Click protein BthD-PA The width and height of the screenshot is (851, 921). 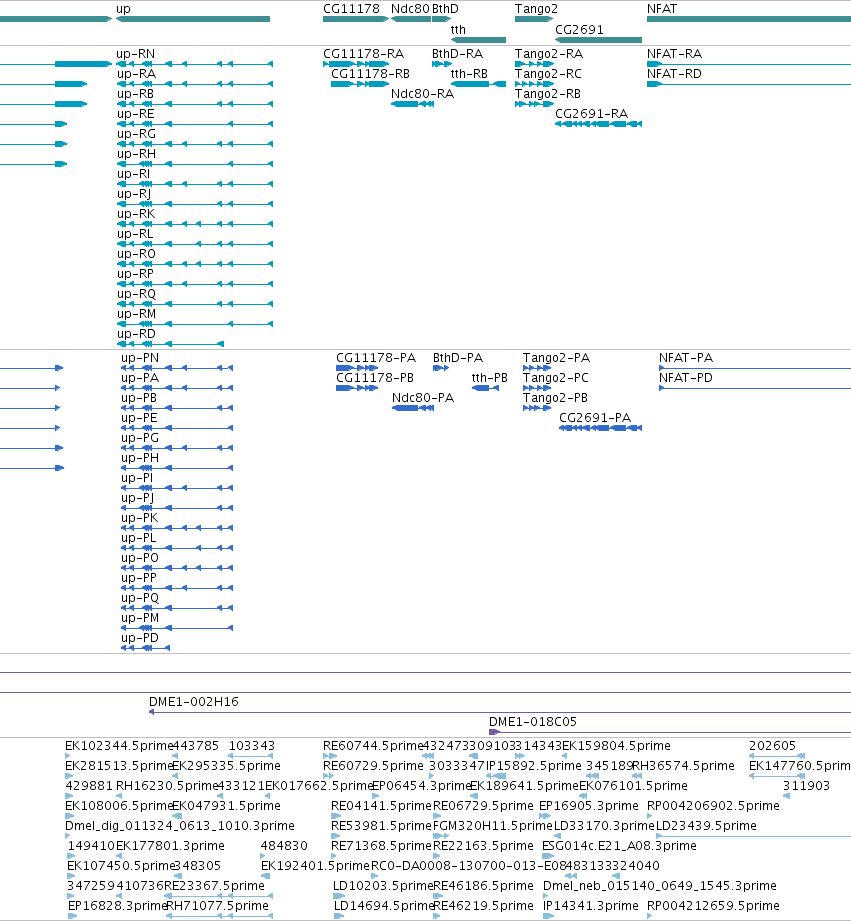458,358
